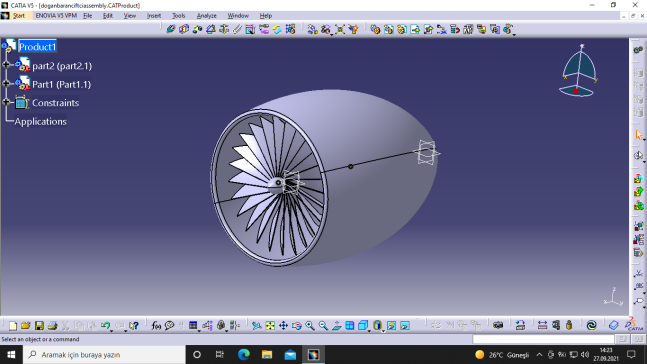Toggle the Hide/Show icon

pos(391,326)
